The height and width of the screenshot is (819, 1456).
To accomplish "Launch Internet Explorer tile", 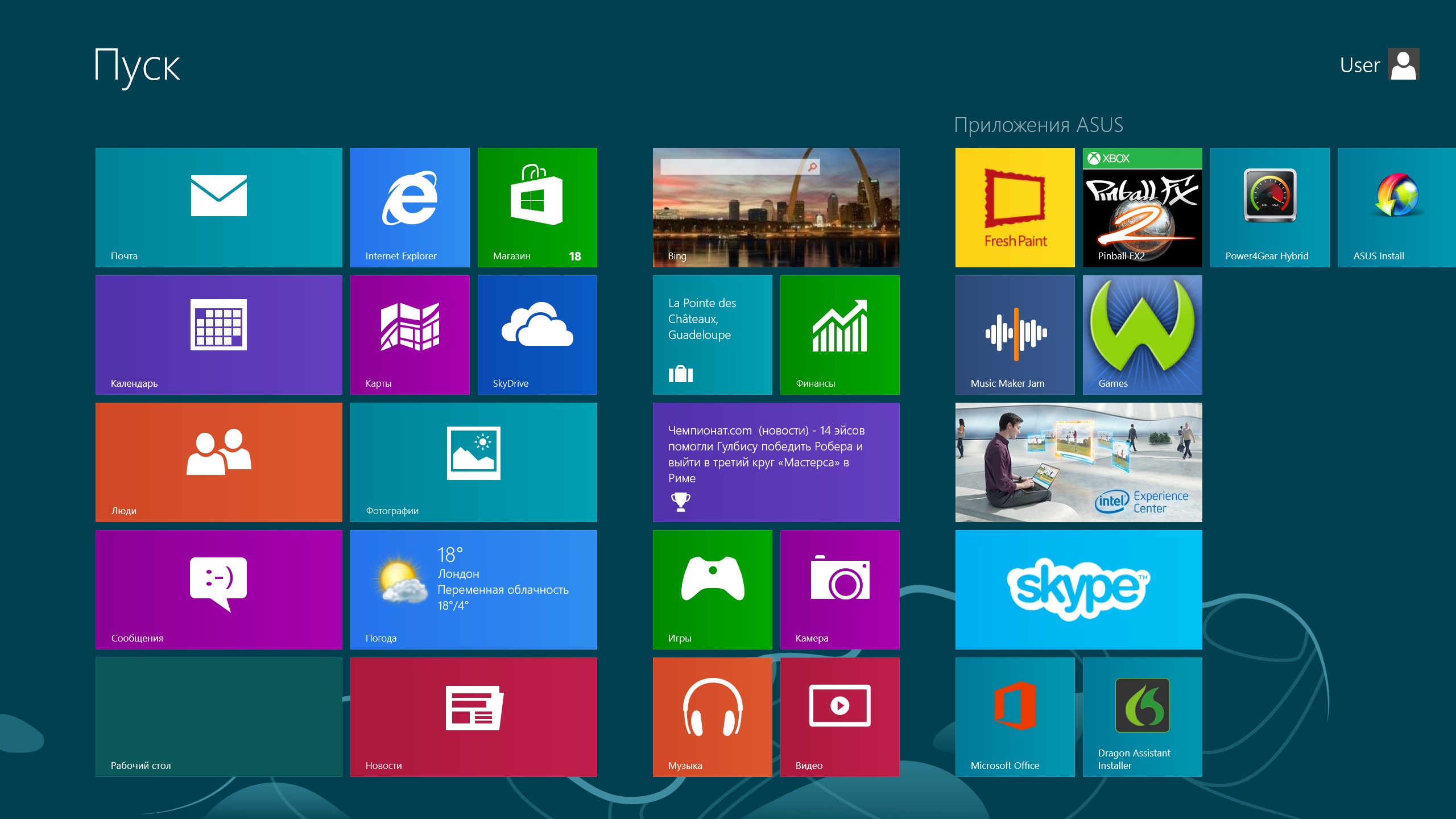I will pos(409,207).
